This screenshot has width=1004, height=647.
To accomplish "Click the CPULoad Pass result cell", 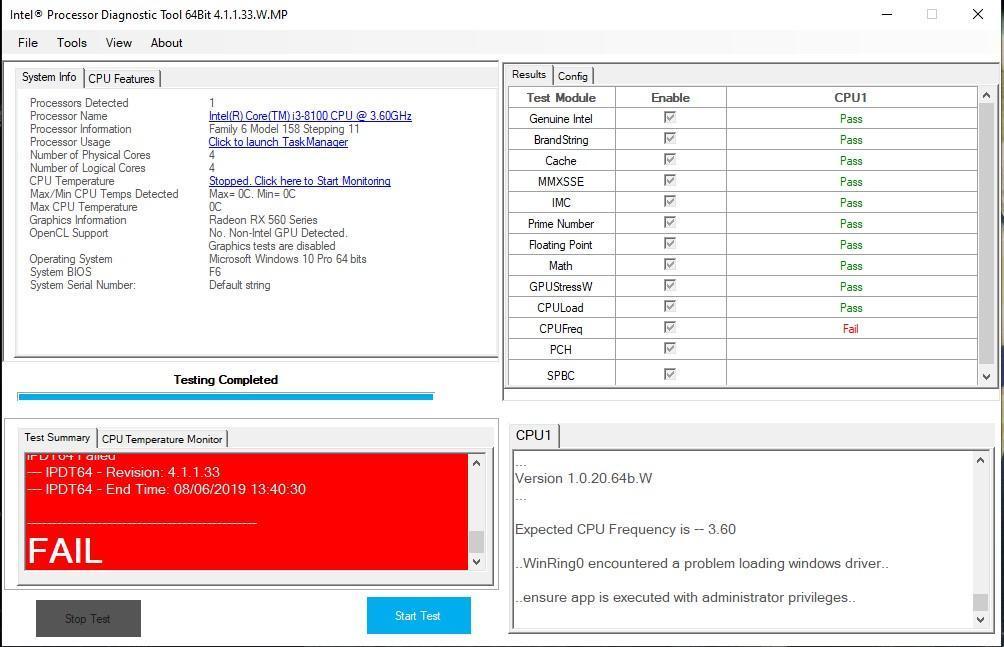I will (x=851, y=307).
